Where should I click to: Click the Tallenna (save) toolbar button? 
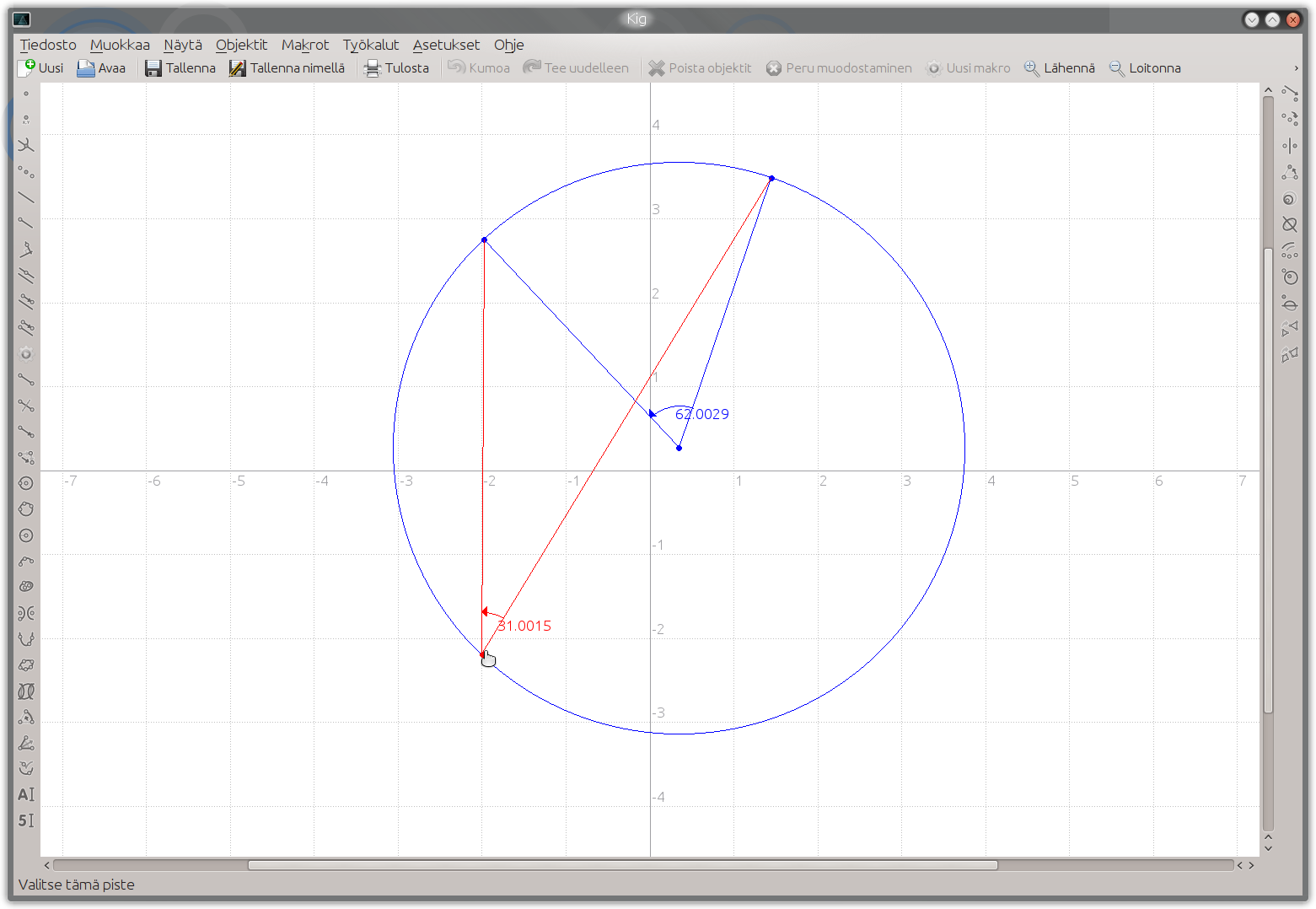pos(180,68)
